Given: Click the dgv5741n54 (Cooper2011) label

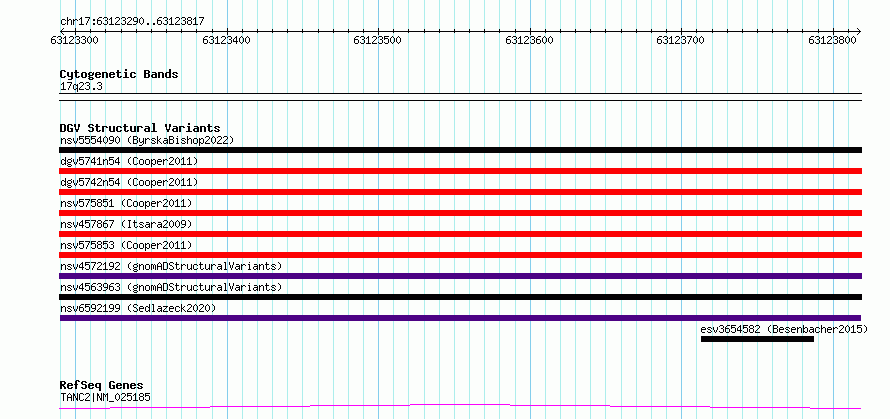Looking at the screenshot, I should pos(129,161).
